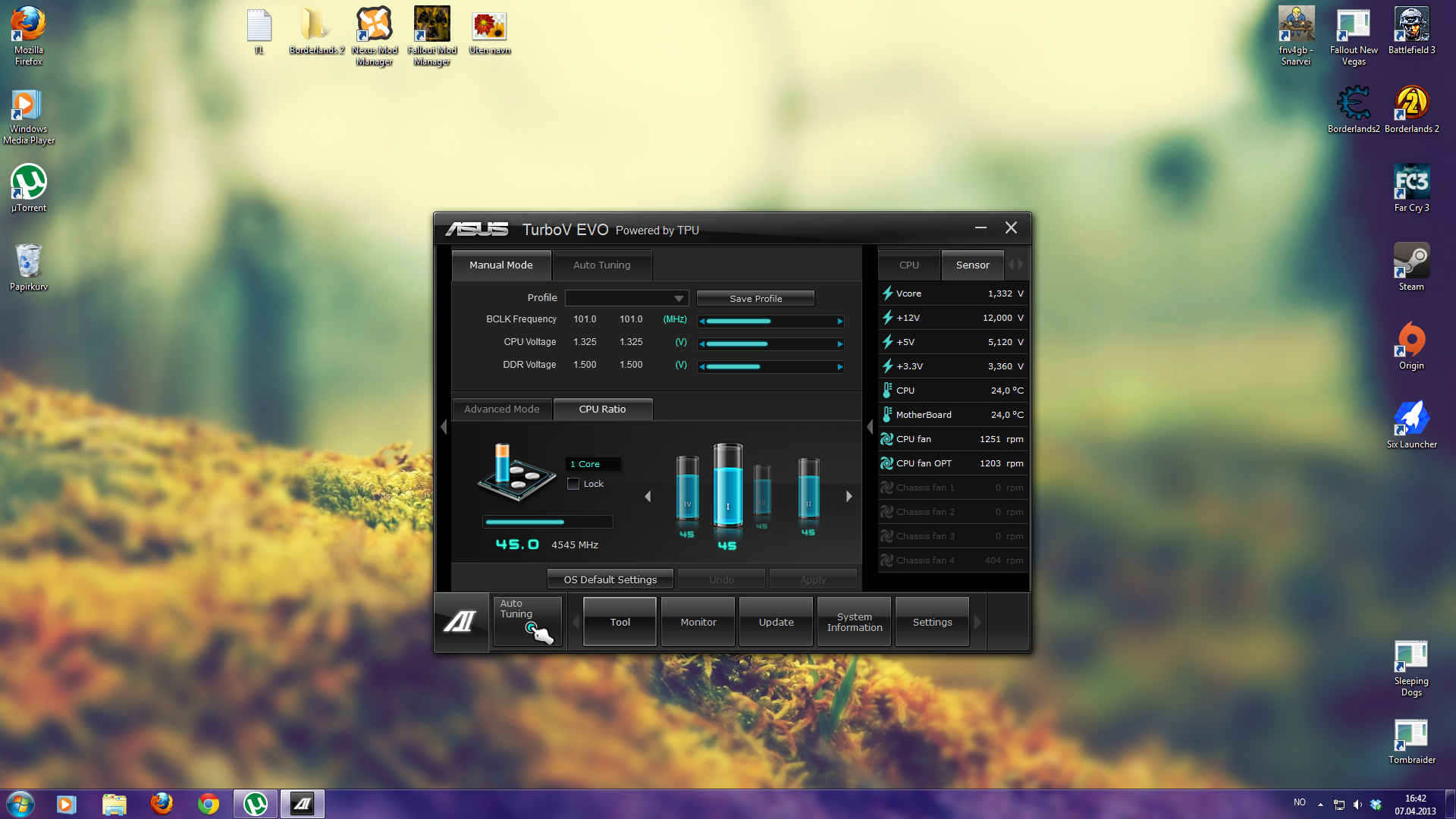Expand the 1 Core selector
This screenshot has width=1456, height=819.
point(594,464)
